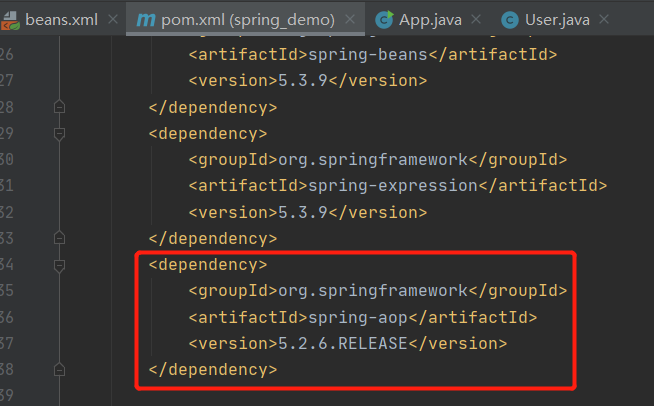This screenshot has width=654, height=406.
Task: Click fold end marker at line 38
Action: point(59,369)
